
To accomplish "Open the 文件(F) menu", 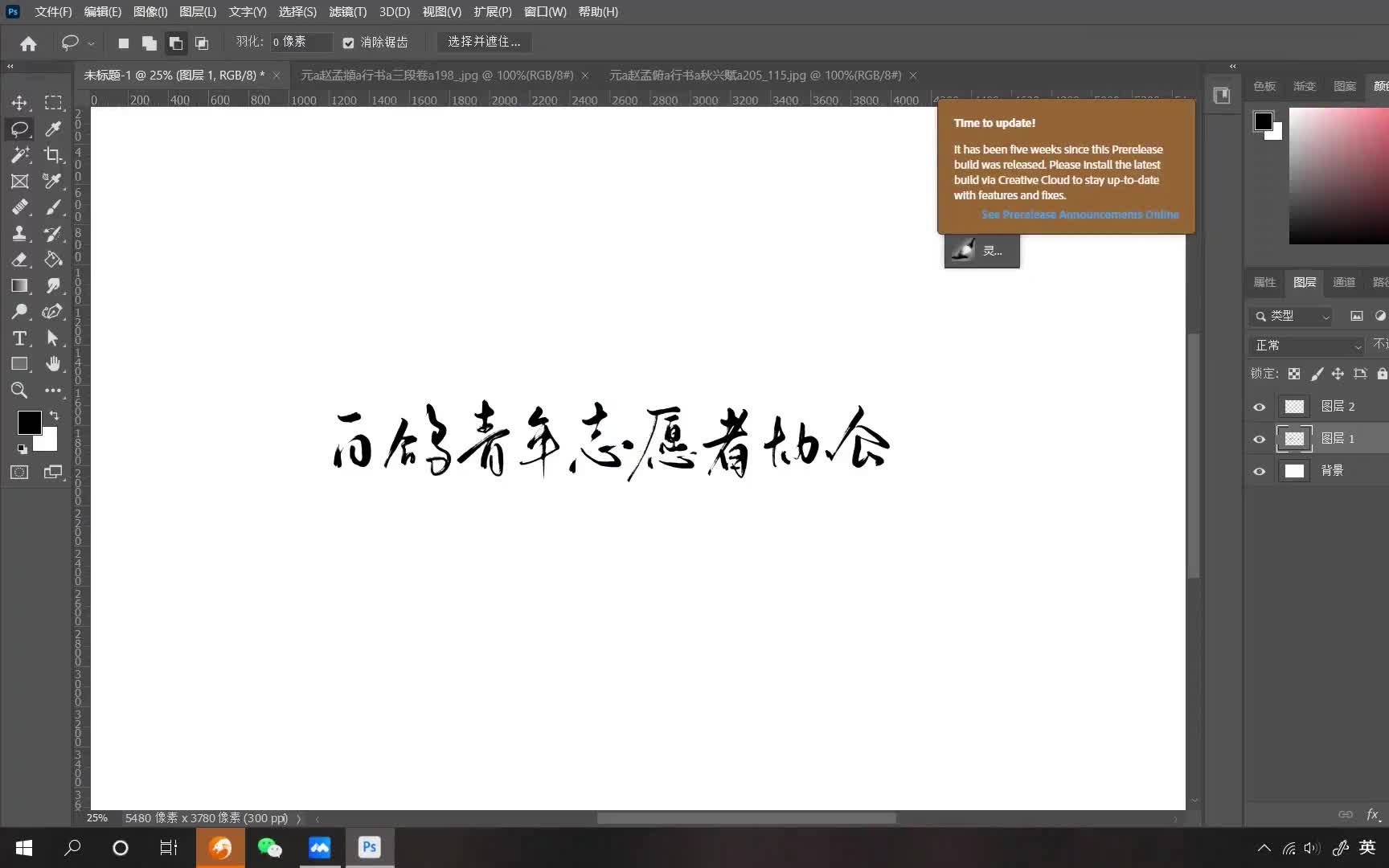I will 53,12.
